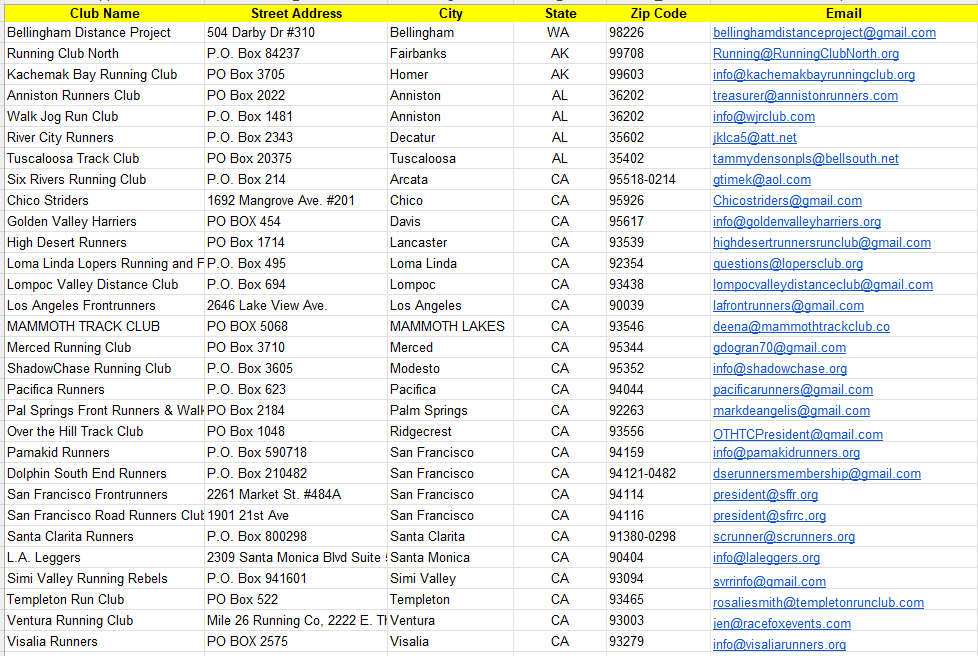Open Chicostriders@gmail.com email link

(x=787, y=201)
